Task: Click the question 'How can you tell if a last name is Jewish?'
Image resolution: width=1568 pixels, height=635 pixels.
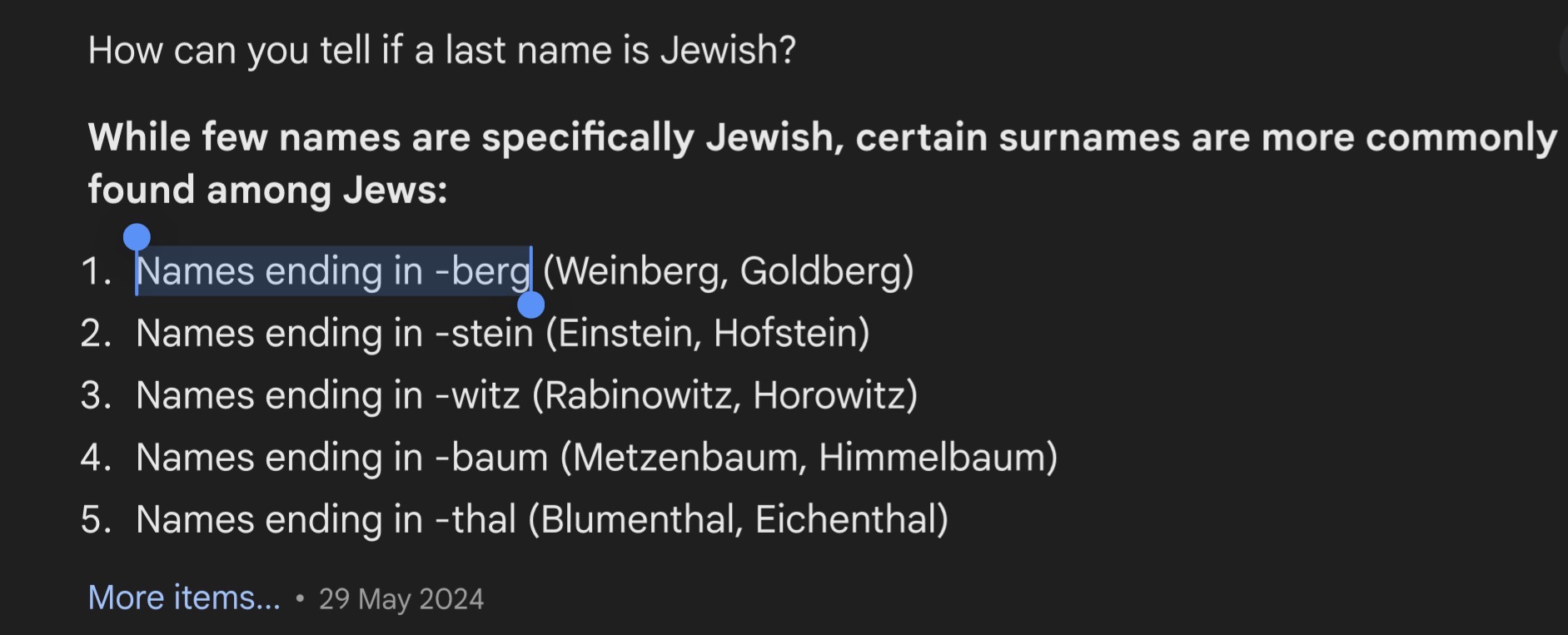Action: click(x=442, y=51)
